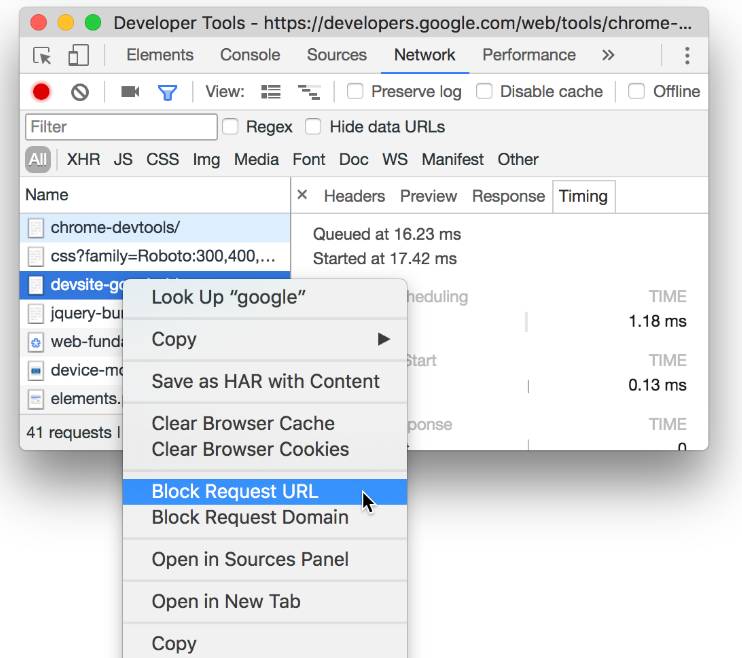
Task: Clear the network log with clear icon
Action: tap(80, 92)
